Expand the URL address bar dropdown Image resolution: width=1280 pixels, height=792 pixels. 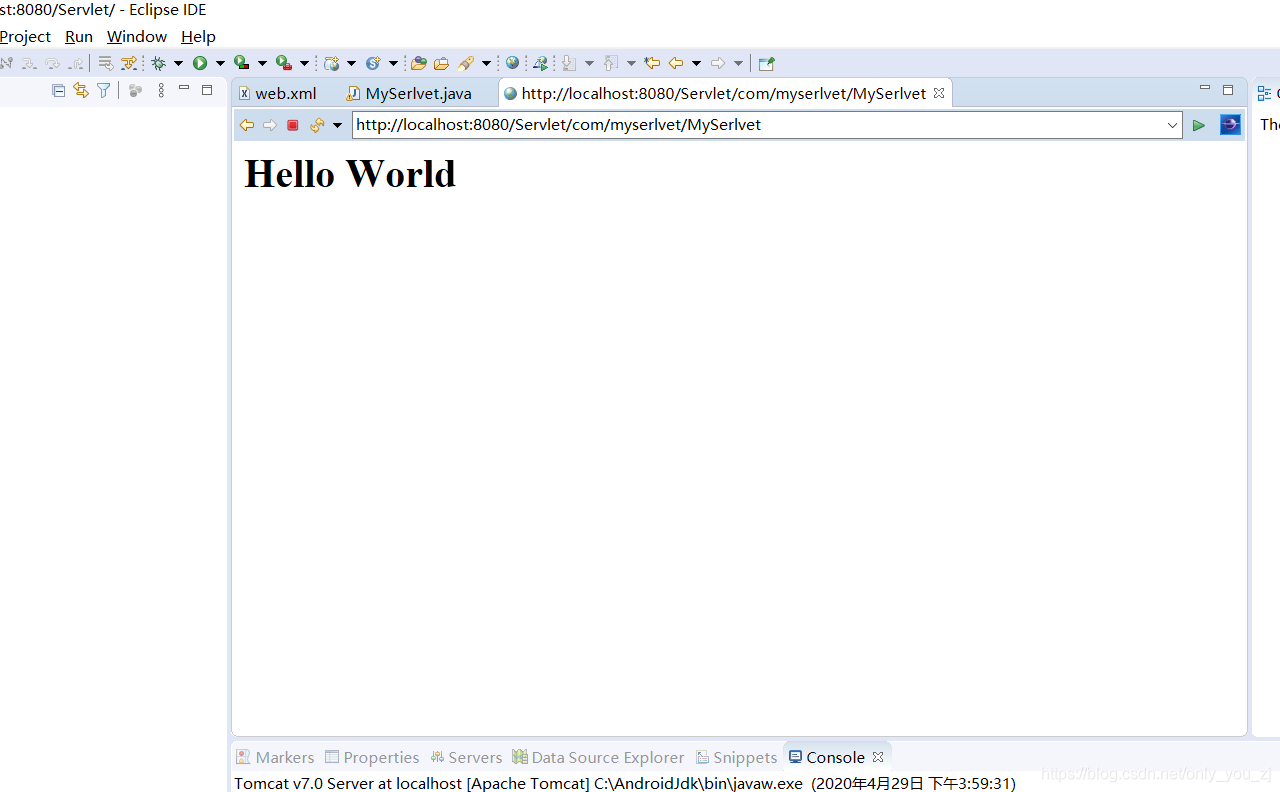click(1172, 124)
